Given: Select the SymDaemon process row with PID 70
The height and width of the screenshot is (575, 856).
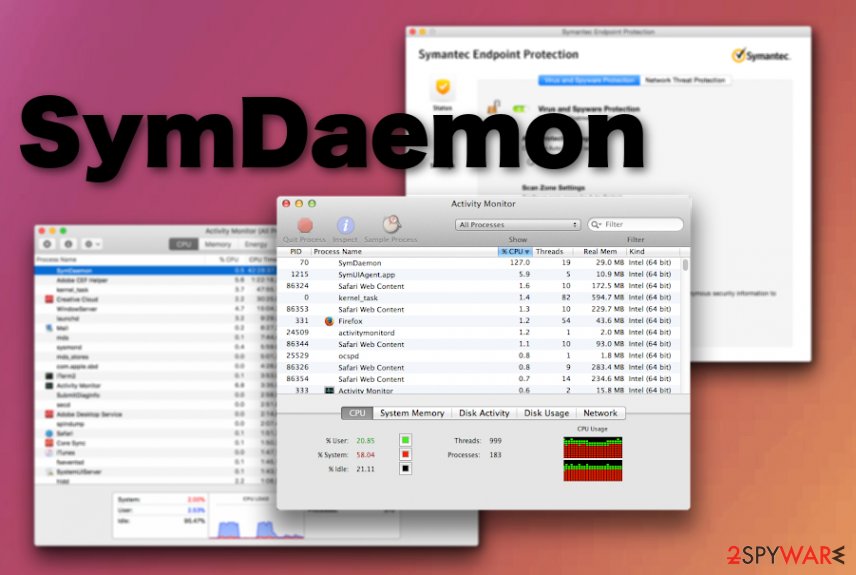Looking at the screenshot, I should click(479, 263).
